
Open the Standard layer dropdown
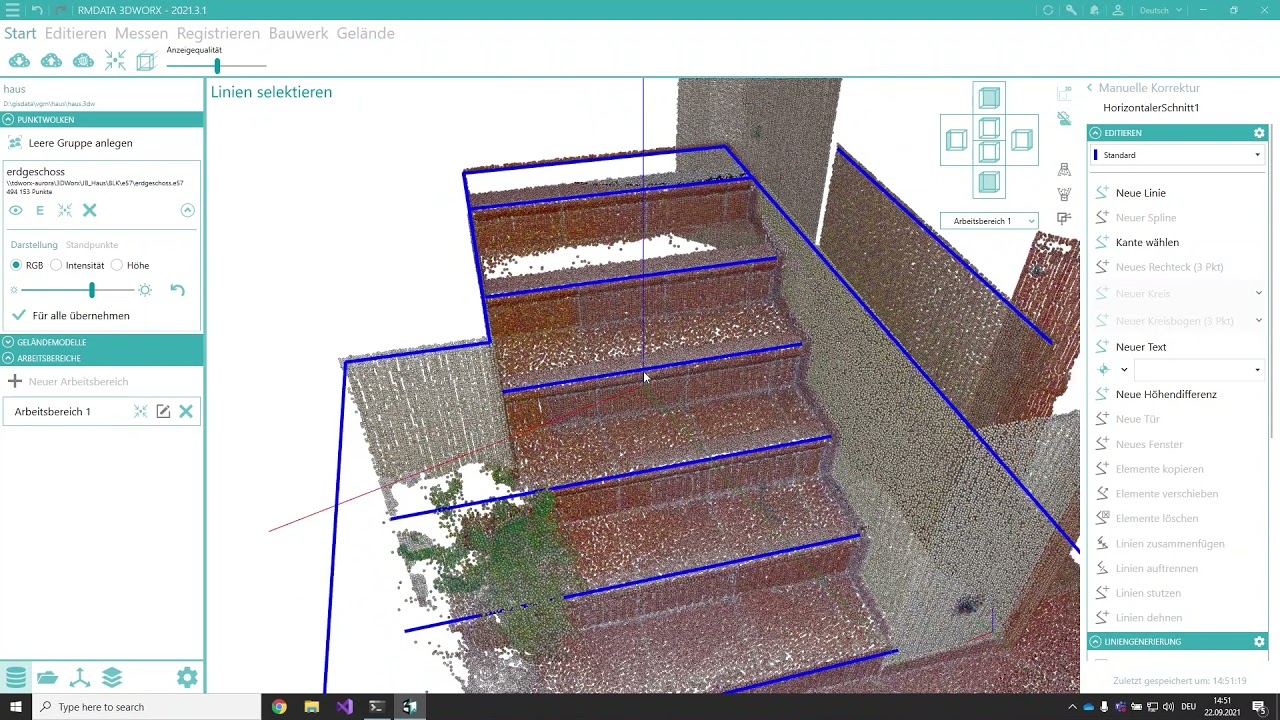click(x=1177, y=155)
